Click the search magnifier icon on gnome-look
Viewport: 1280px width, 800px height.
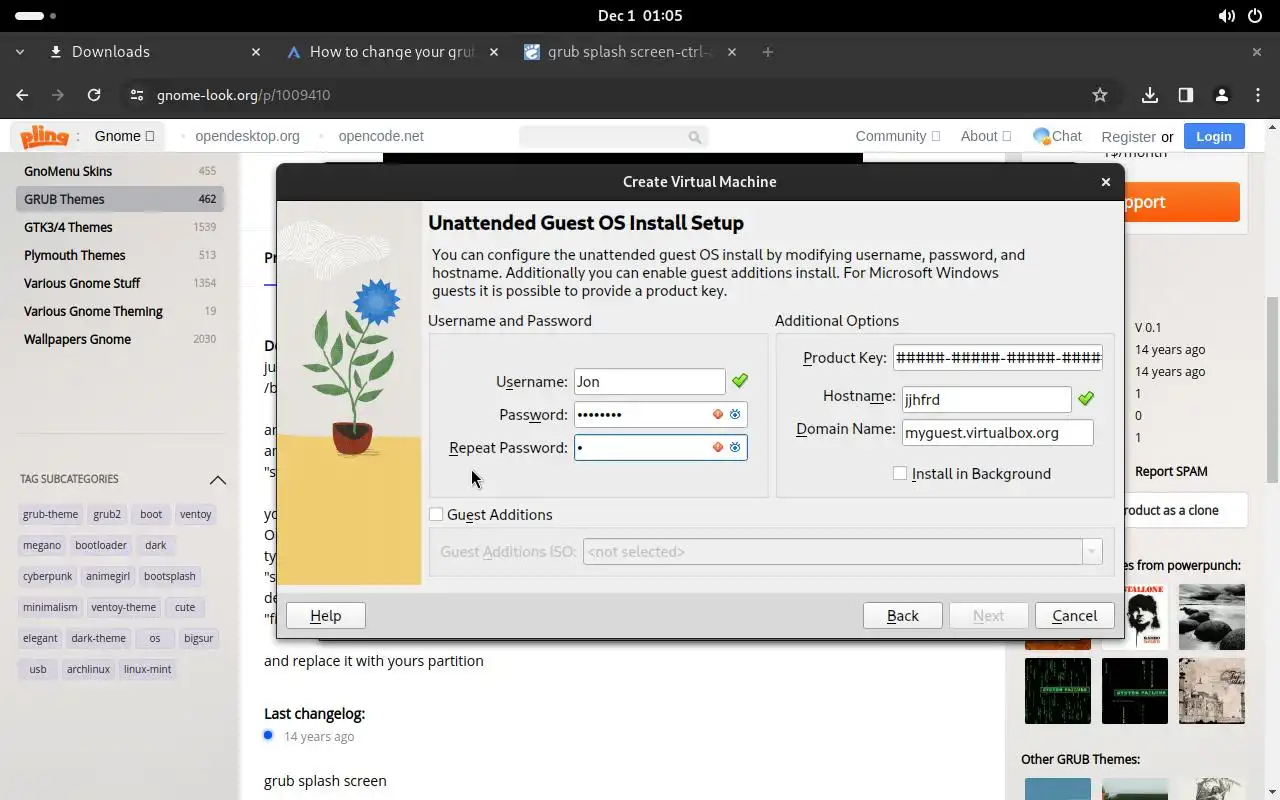coord(695,137)
